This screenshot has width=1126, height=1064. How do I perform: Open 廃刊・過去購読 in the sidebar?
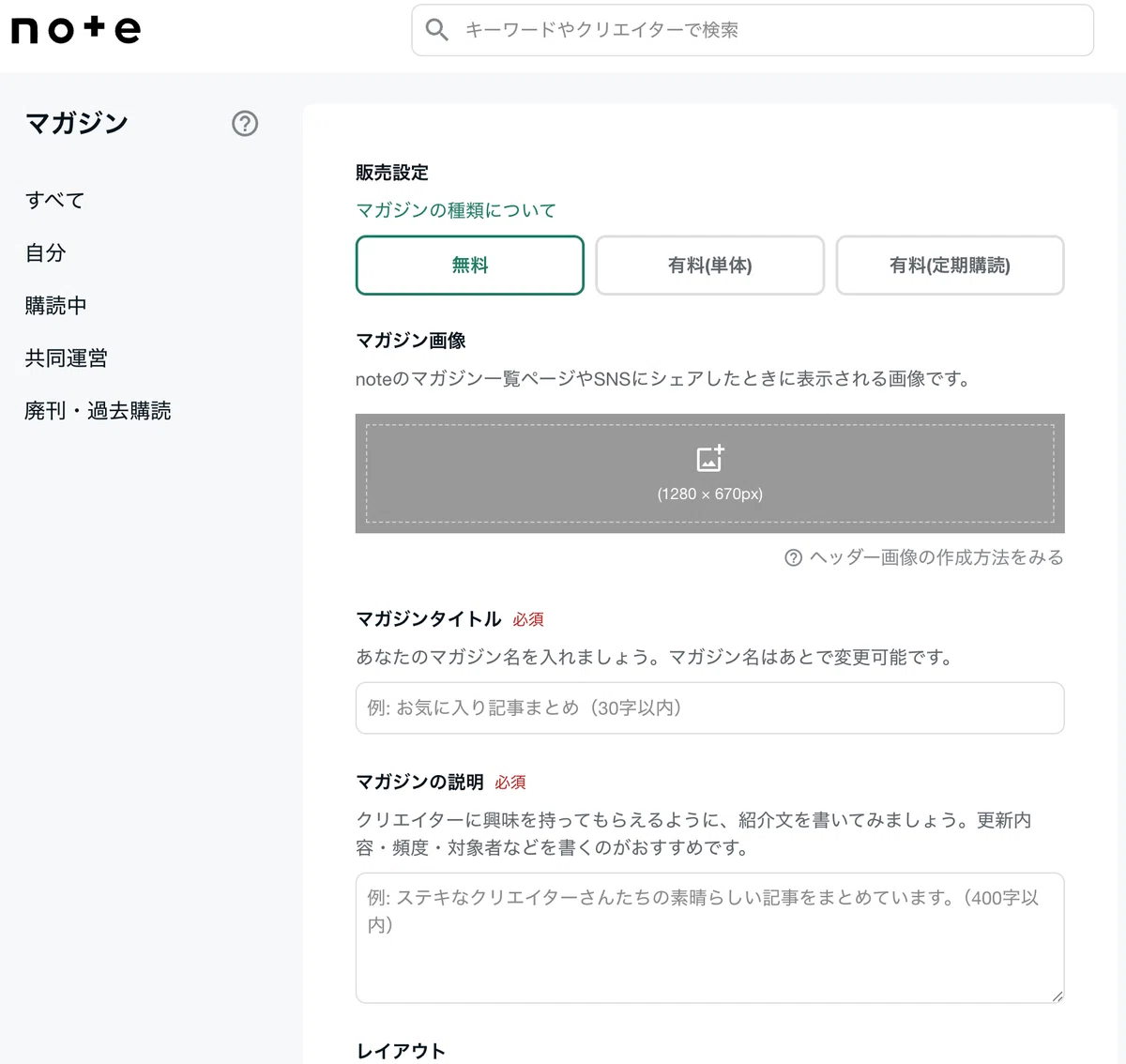click(98, 410)
